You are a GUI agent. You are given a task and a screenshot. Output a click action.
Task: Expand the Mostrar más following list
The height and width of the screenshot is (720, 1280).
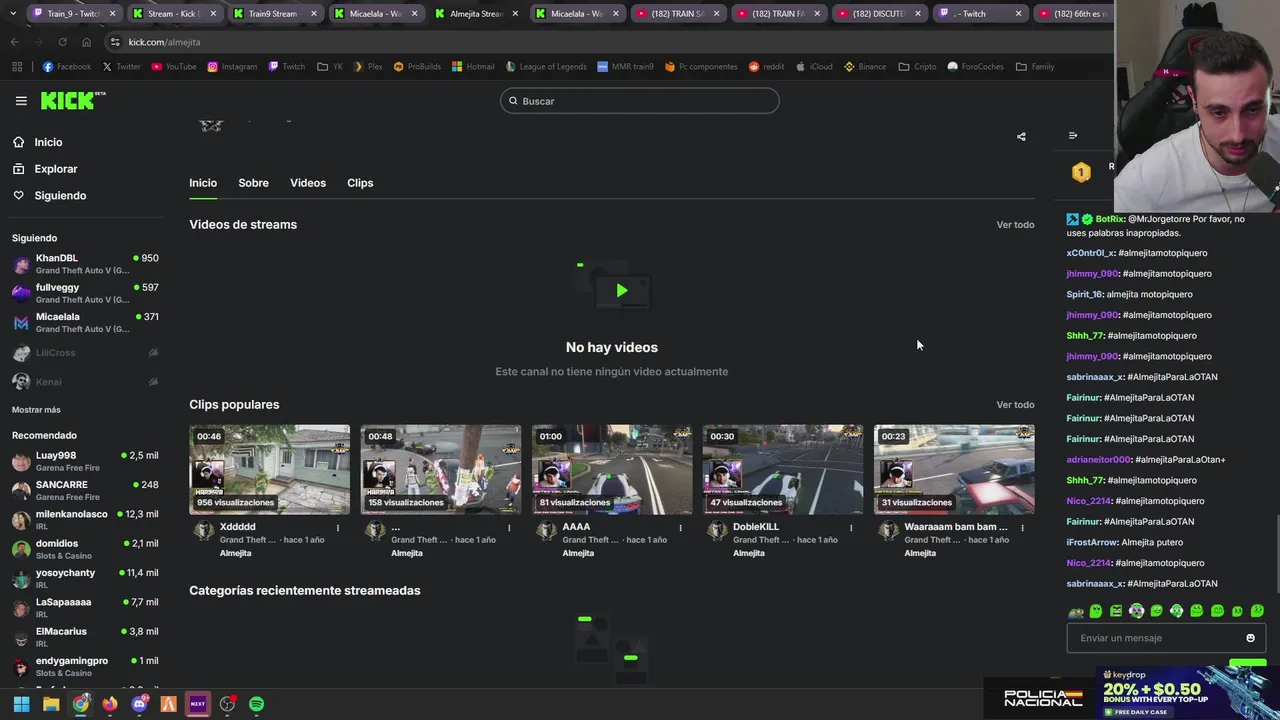click(36, 410)
